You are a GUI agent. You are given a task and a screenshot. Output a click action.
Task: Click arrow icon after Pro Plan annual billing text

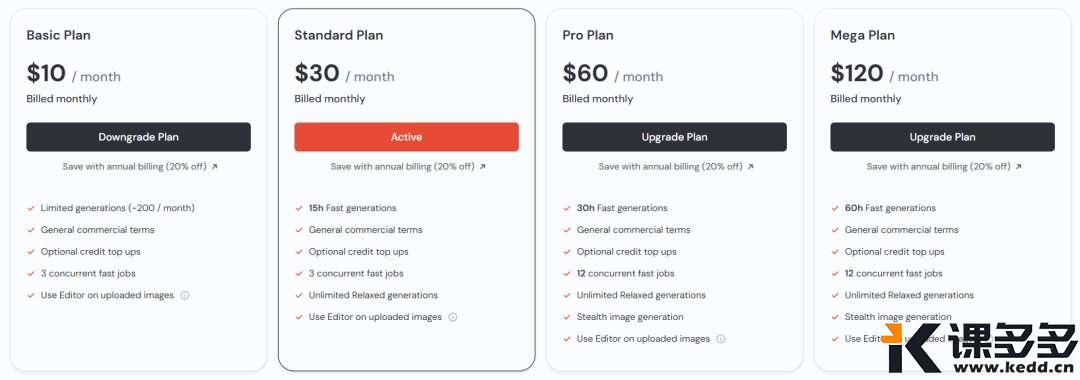tap(750, 167)
